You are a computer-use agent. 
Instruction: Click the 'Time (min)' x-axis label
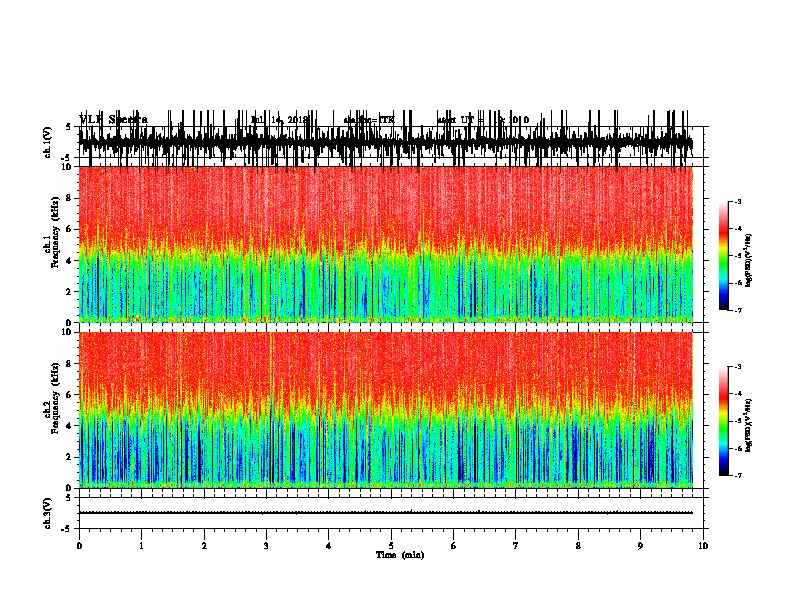click(400, 555)
